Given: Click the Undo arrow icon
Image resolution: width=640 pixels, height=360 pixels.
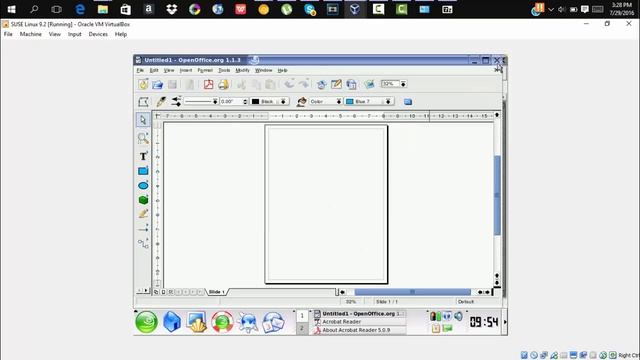Looking at the screenshot, I should [289, 84].
